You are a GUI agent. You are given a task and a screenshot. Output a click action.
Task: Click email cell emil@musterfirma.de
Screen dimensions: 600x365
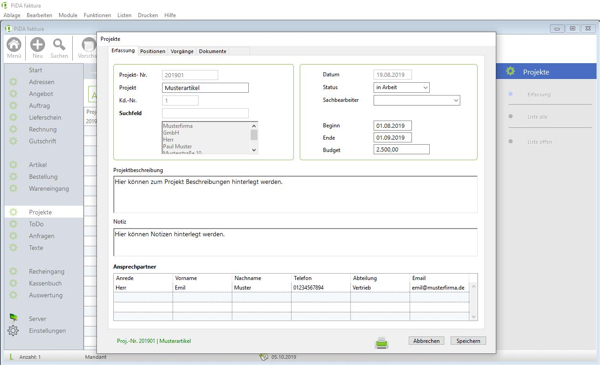click(x=439, y=288)
